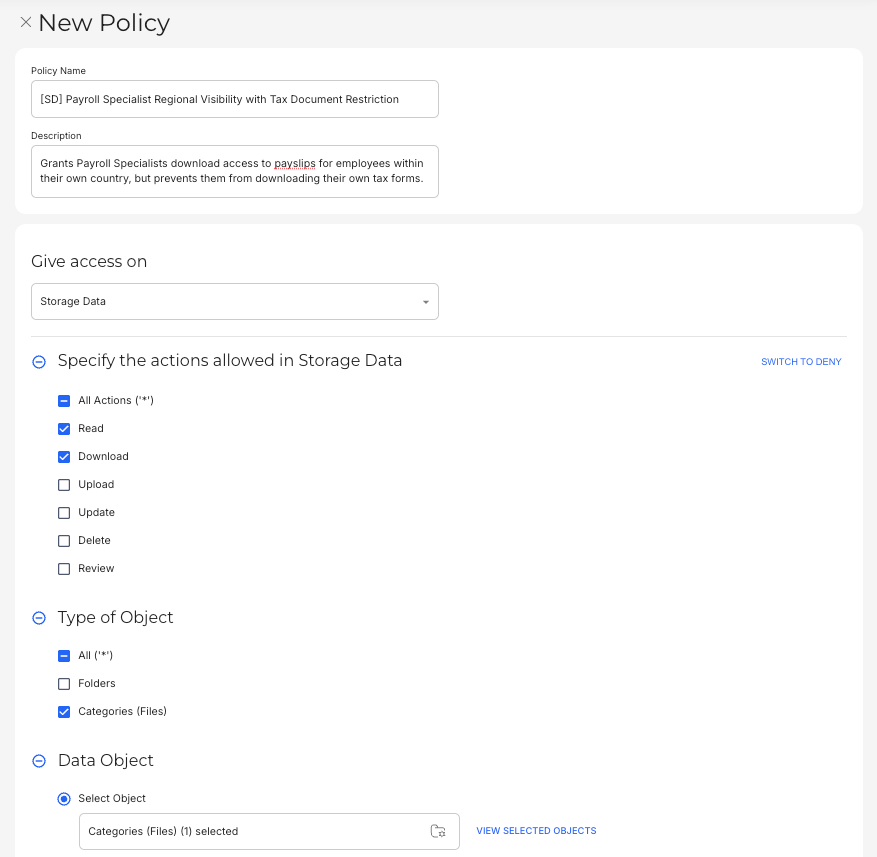This screenshot has width=877, height=857.
Task: Open the Give access on dropdown
Action: 234,301
